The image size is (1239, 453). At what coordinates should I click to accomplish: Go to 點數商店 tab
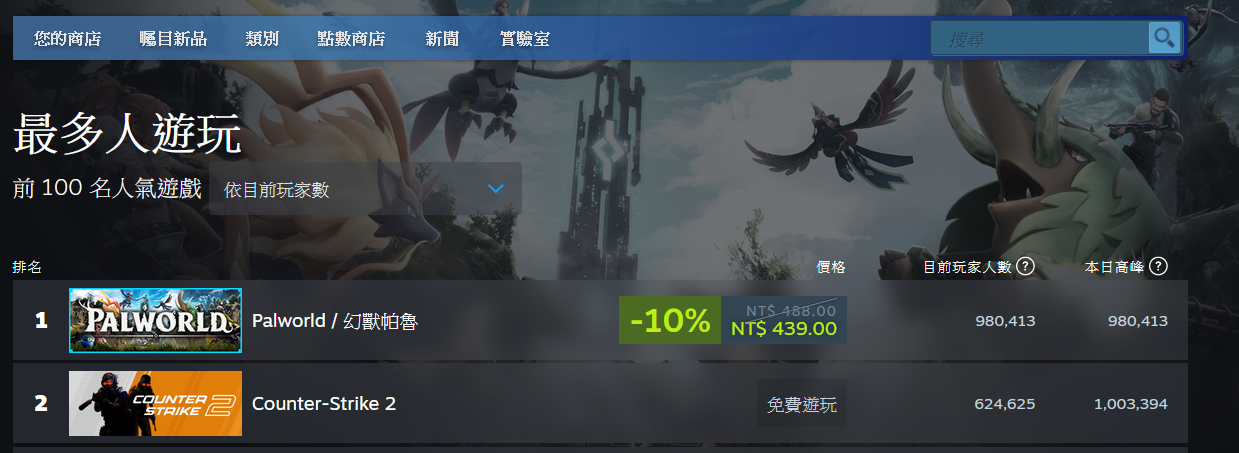(x=351, y=39)
